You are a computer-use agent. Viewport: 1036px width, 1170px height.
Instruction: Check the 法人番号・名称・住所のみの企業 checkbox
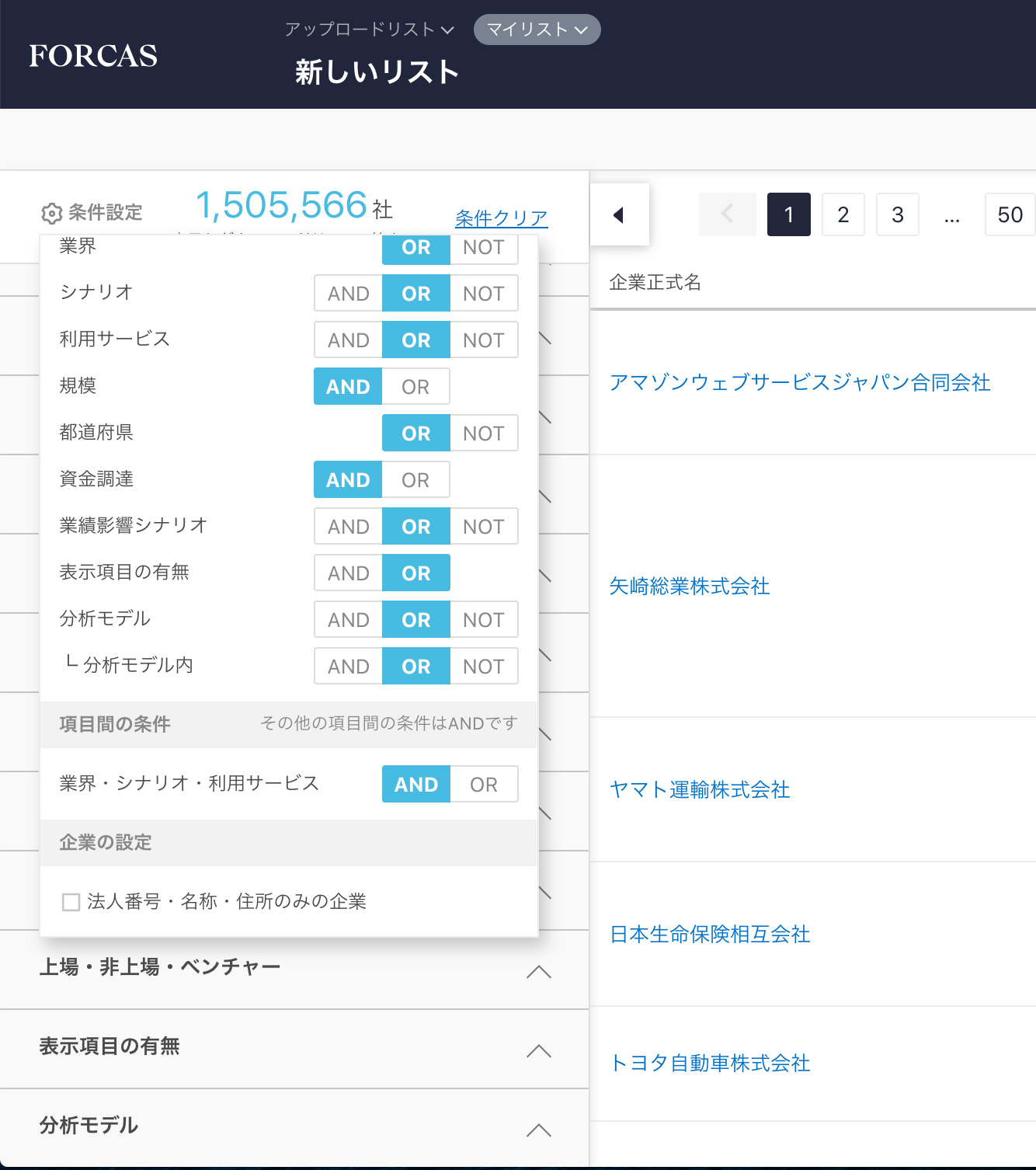pos(71,901)
